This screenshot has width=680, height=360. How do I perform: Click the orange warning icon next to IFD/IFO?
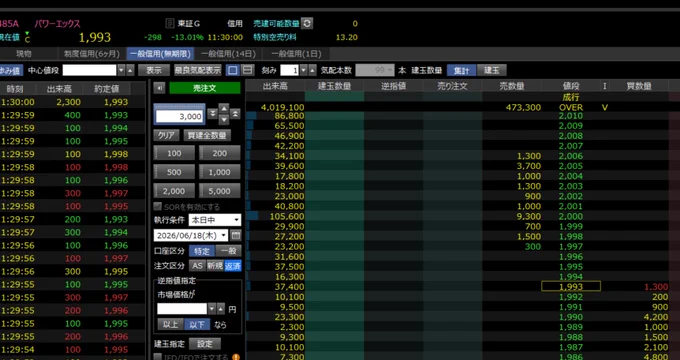click(236, 357)
